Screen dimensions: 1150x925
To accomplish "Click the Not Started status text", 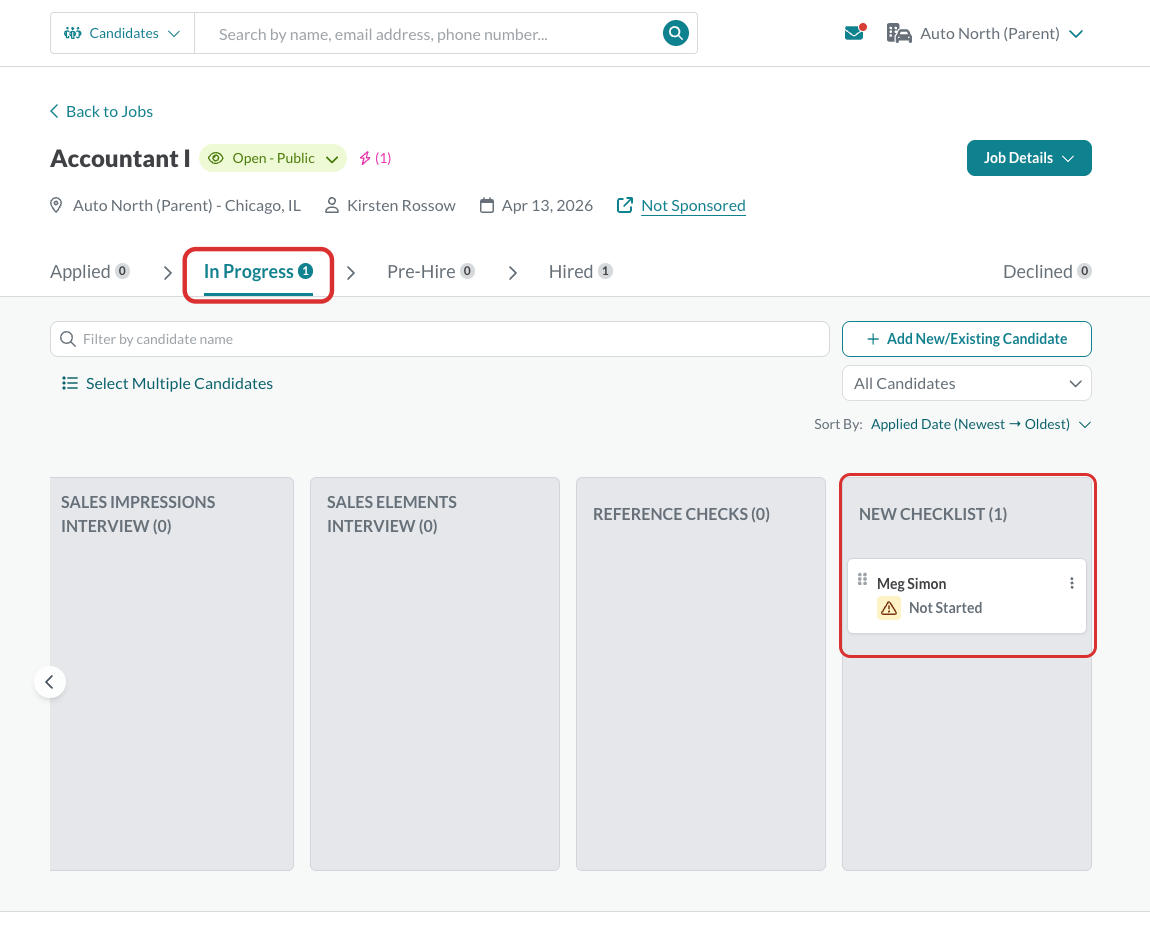I will click(x=945, y=608).
